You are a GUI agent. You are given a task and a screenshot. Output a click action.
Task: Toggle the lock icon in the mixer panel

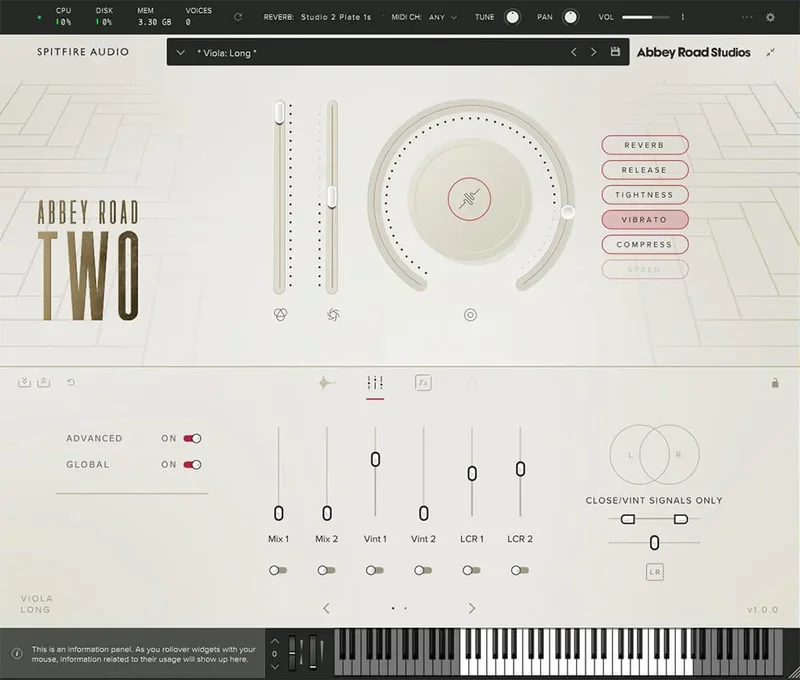click(x=775, y=383)
